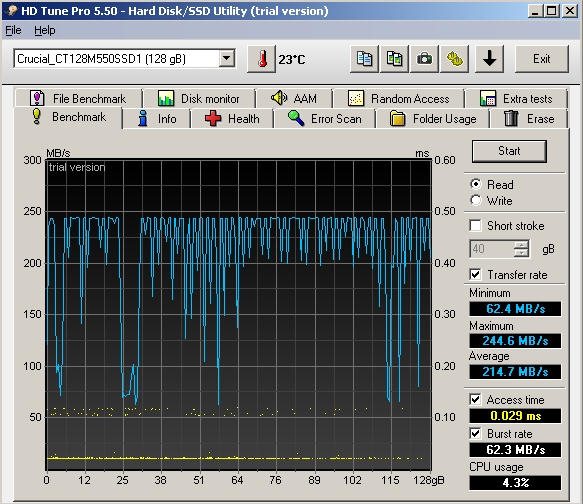Open options via the wrench tools icon
Viewport: 583px width, 504px height.
tap(454, 59)
